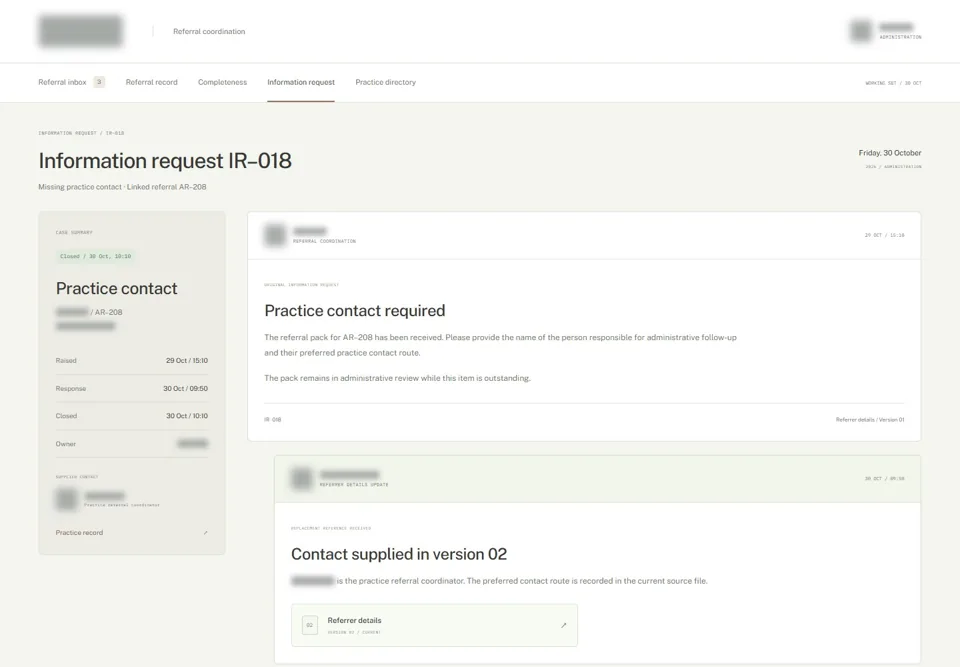
Task: Click the 02 version badge on Referrer details
Action: tap(310, 625)
